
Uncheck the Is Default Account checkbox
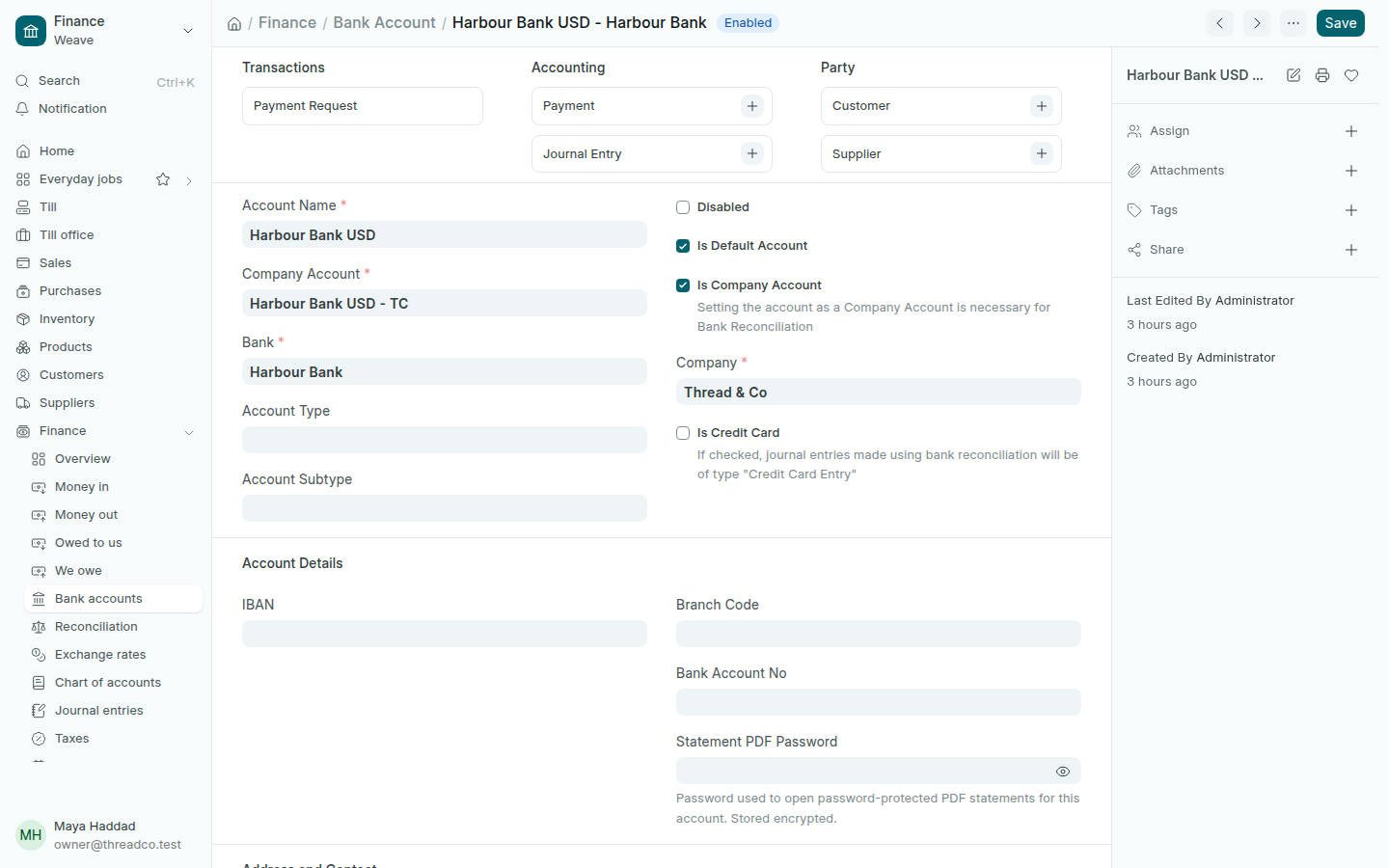point(683,246)
